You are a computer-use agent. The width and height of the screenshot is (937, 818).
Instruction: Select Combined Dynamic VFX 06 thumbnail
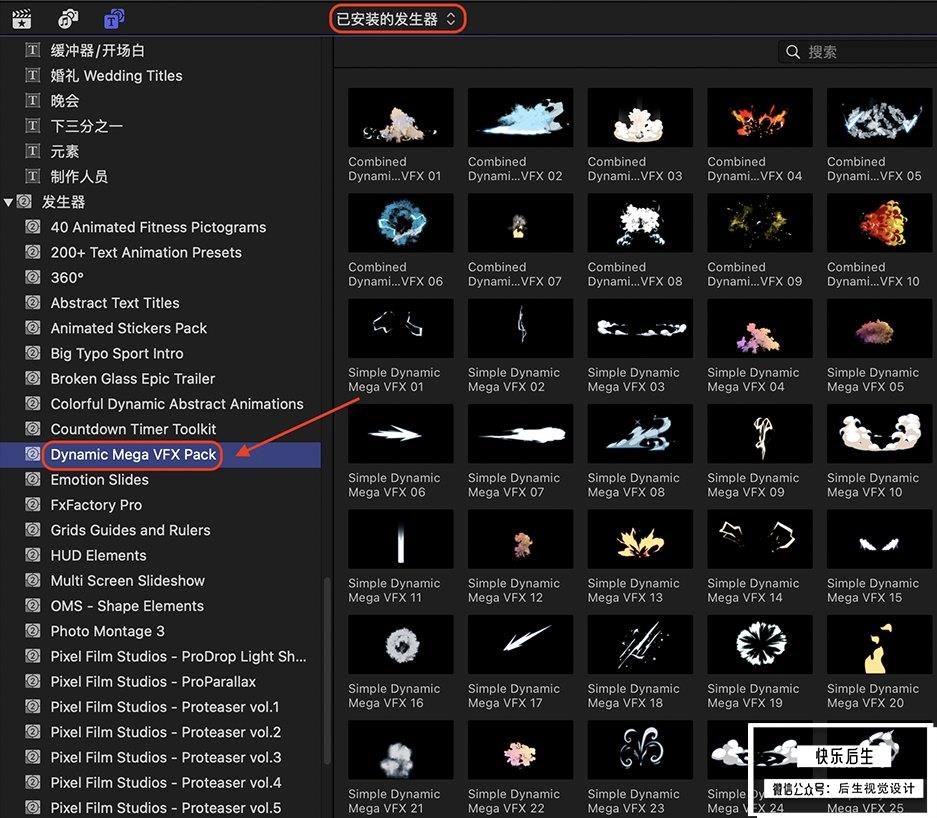click(400, 223)
